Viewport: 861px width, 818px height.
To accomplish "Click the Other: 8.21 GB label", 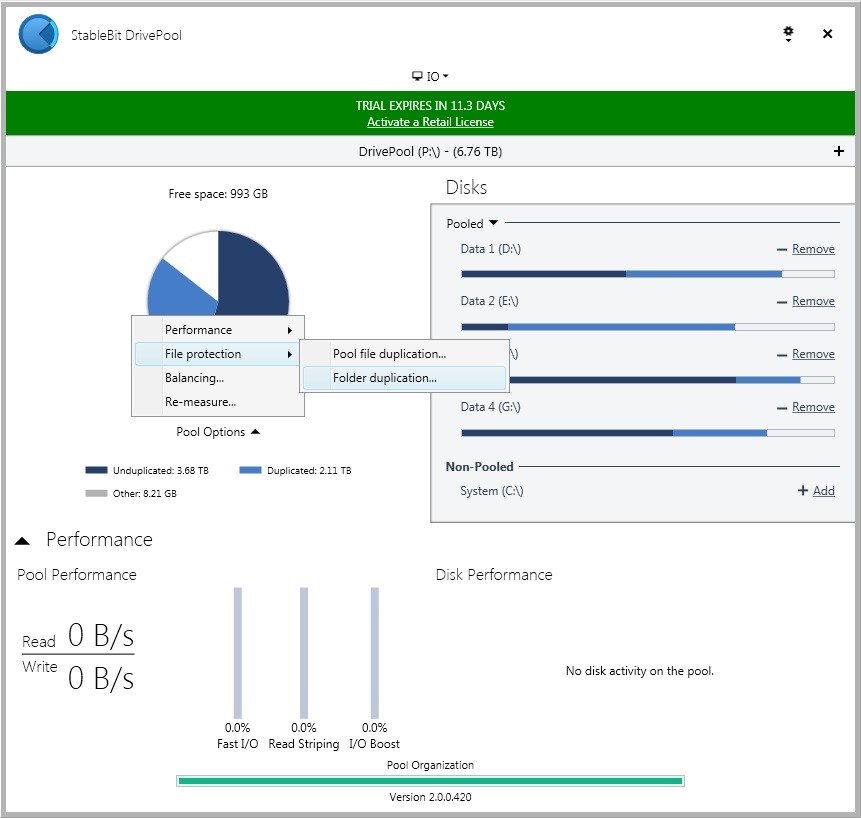I will pyautogui.click(x=144, y=494).
